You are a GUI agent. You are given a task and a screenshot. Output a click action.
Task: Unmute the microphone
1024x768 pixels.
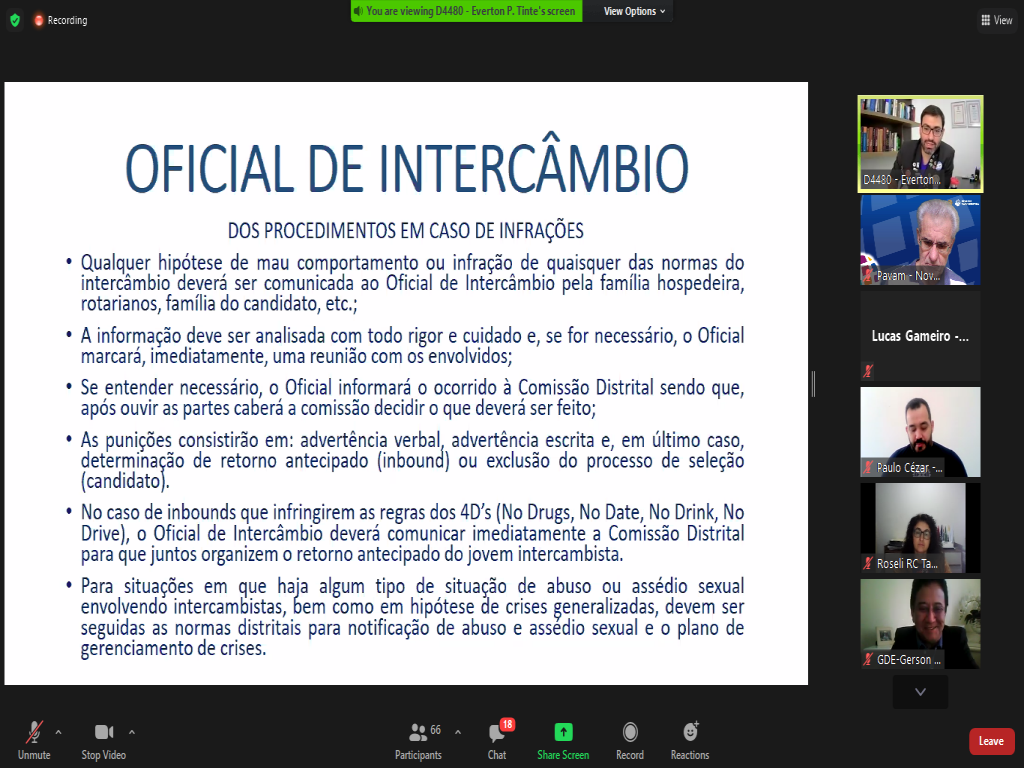pos(34,740)
